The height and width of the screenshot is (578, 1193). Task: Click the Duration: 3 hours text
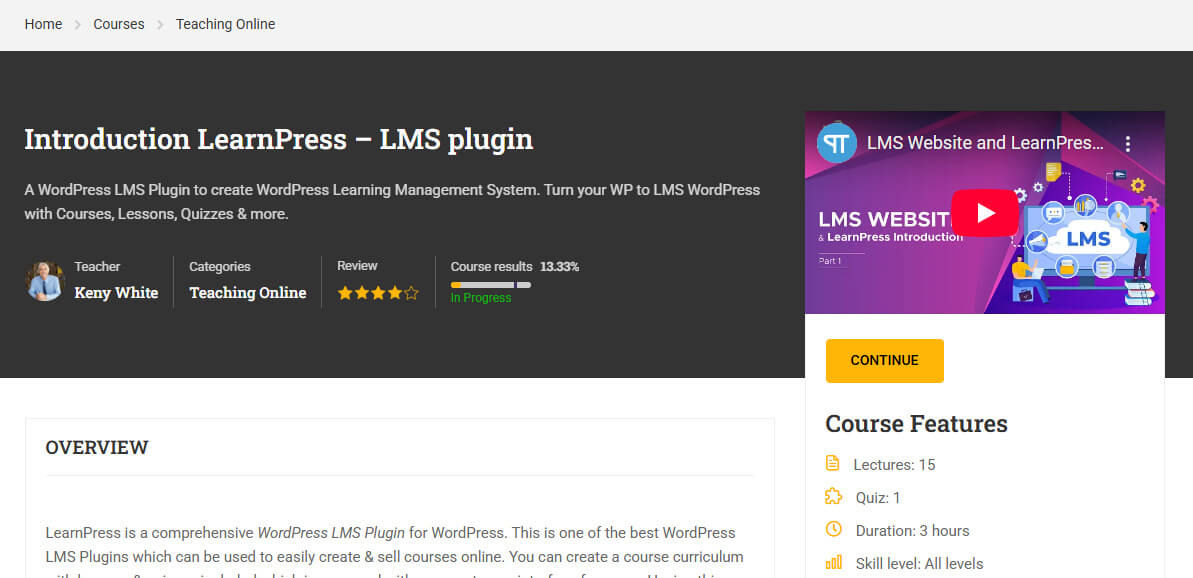tap(912, 531)
